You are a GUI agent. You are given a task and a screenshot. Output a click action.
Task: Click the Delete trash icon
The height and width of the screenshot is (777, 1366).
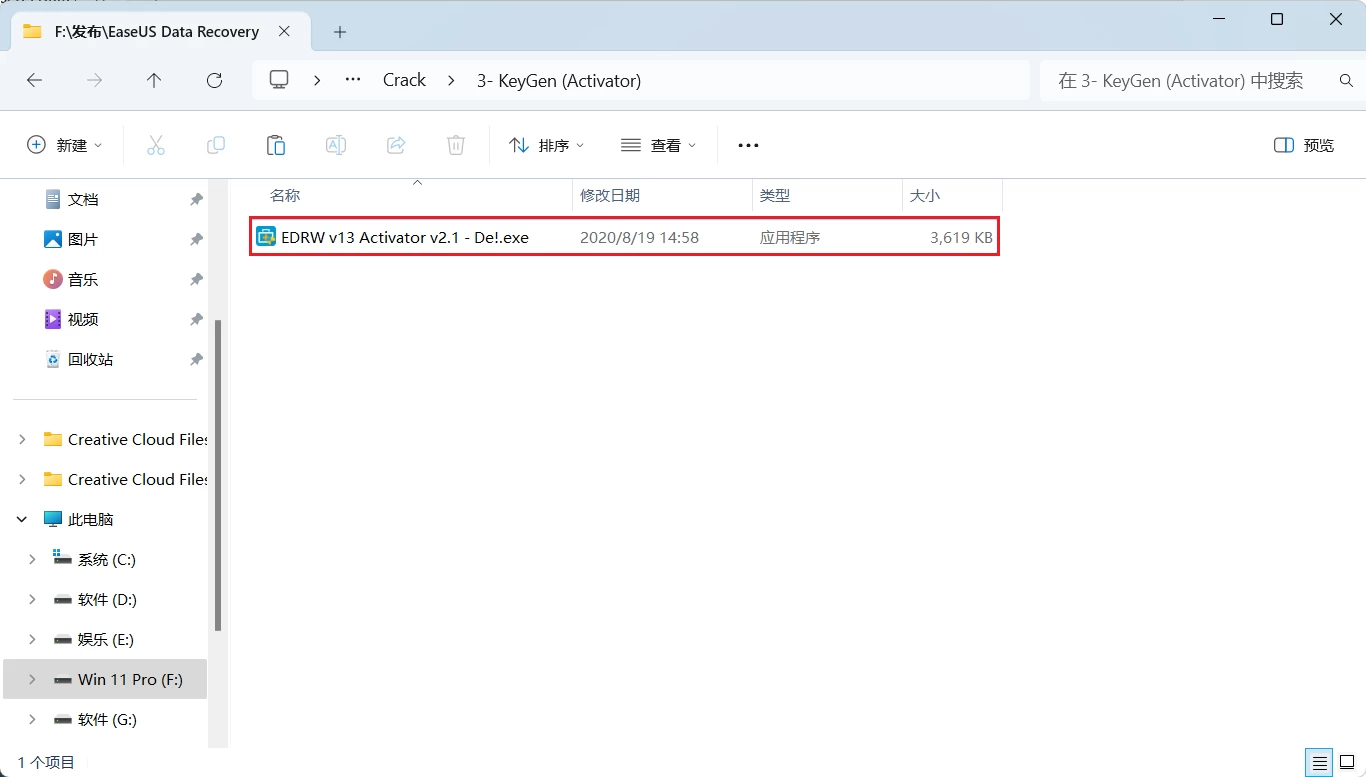456,145
